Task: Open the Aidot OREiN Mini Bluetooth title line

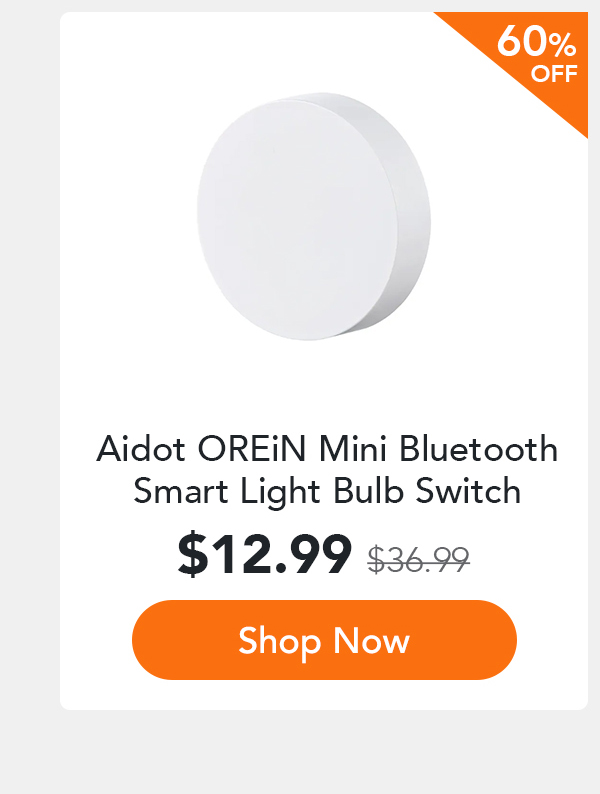Action: coord(327,449)
